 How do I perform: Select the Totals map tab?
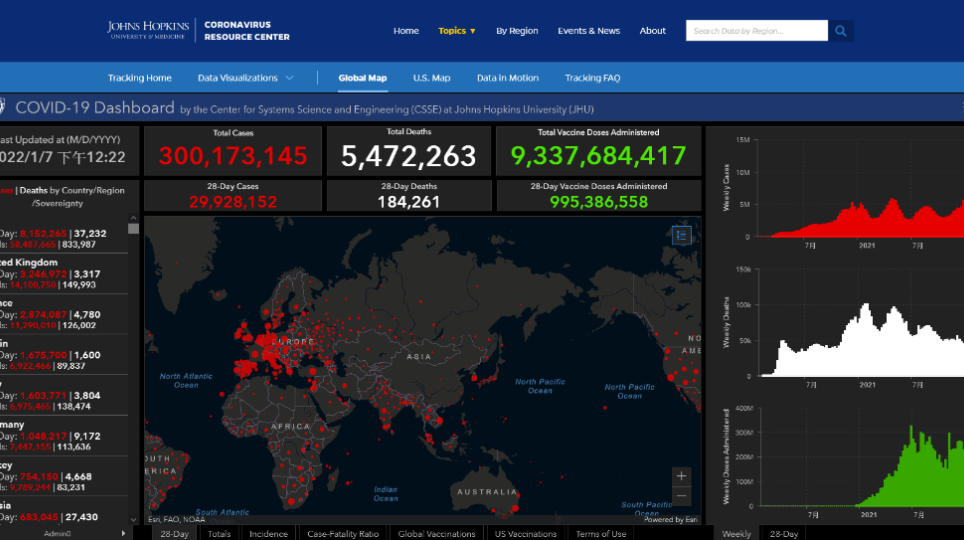[219, 534]
